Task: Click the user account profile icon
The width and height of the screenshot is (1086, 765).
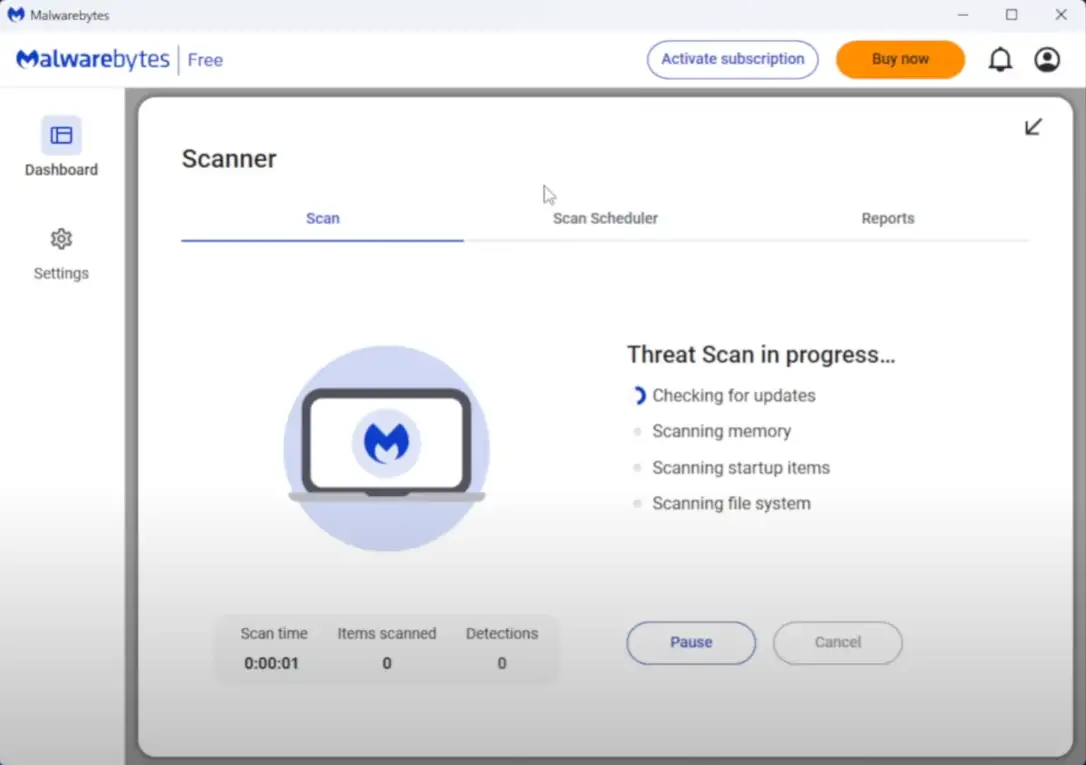Action: 1047,60
